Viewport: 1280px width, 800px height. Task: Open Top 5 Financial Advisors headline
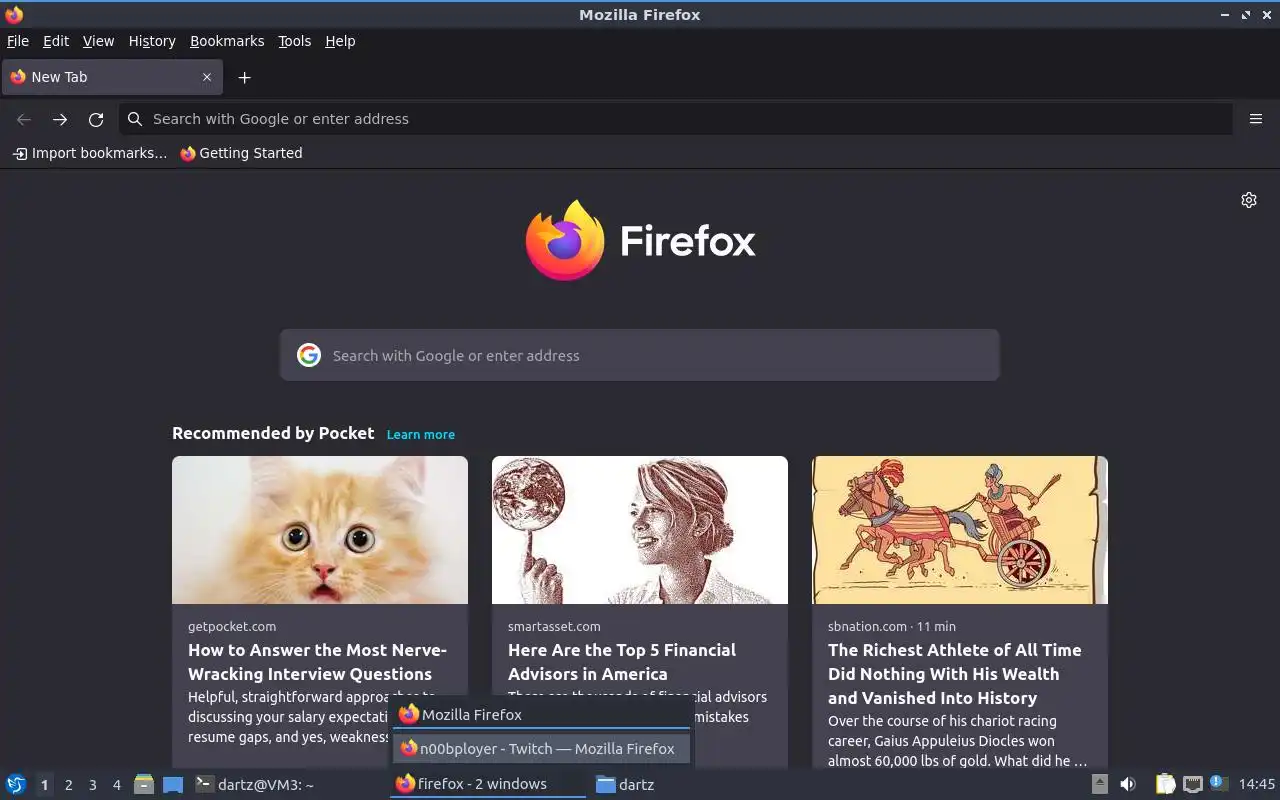pyautogui.click(x=621, y=662)
